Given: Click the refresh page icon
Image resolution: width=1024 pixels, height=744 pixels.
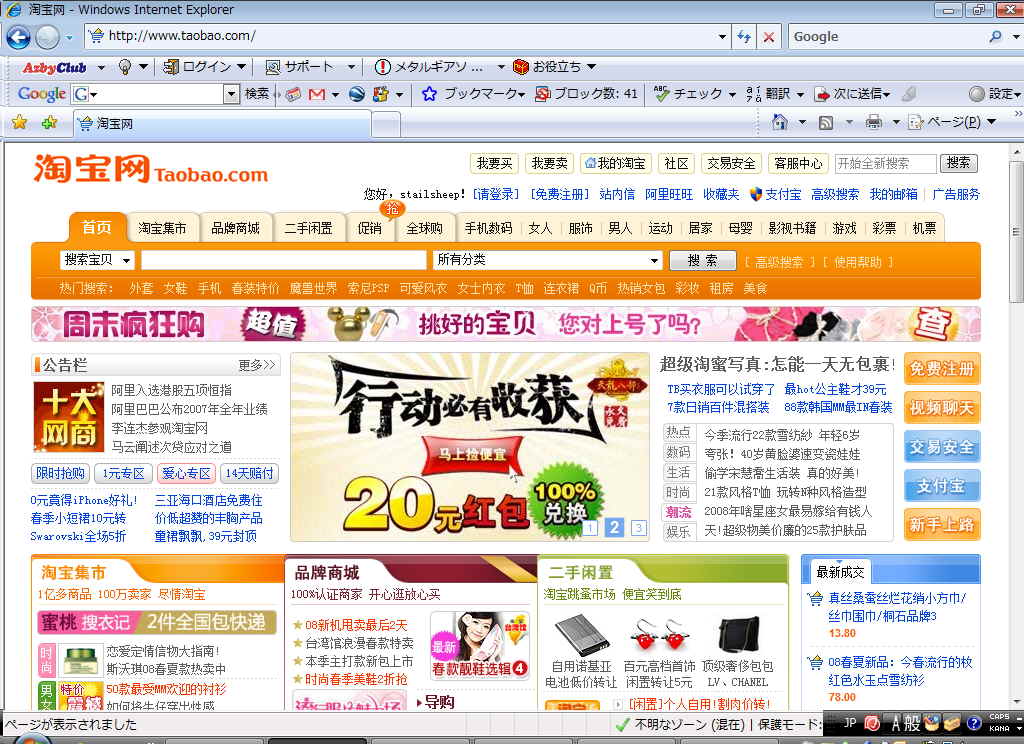Looking at the screenshot, I should [x=744, y=37].
